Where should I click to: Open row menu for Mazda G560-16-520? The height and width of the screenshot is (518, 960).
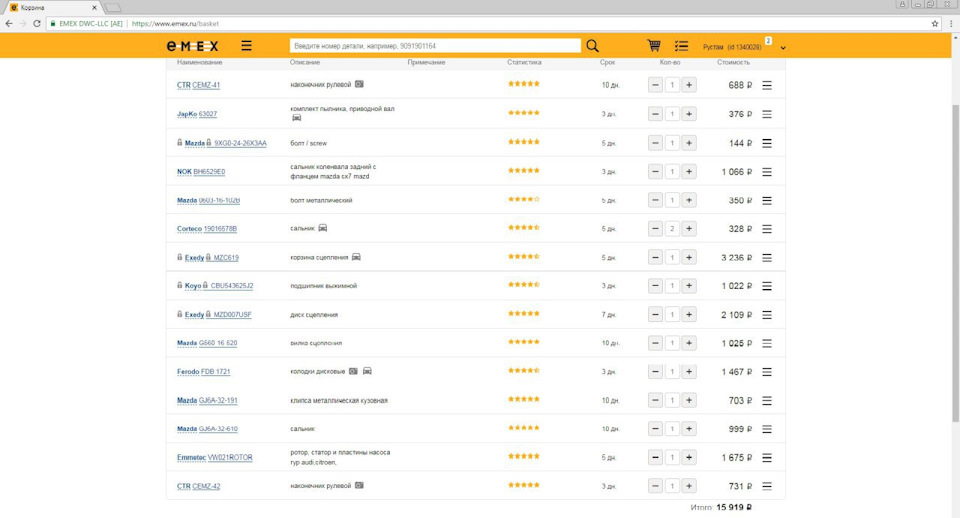(x=767, y=343)
